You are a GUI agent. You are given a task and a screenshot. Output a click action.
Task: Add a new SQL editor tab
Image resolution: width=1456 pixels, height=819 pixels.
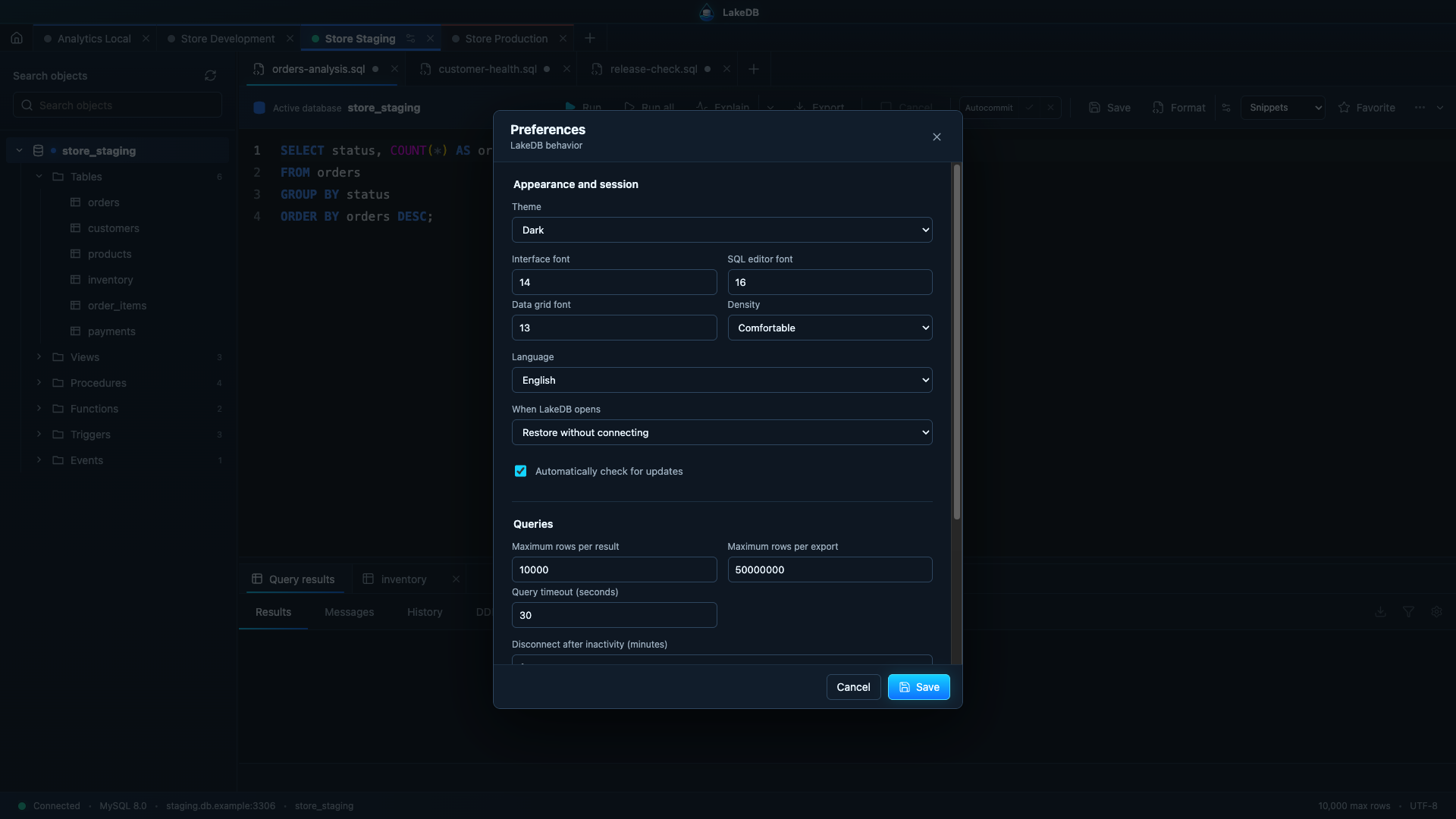tap(753, 69)
